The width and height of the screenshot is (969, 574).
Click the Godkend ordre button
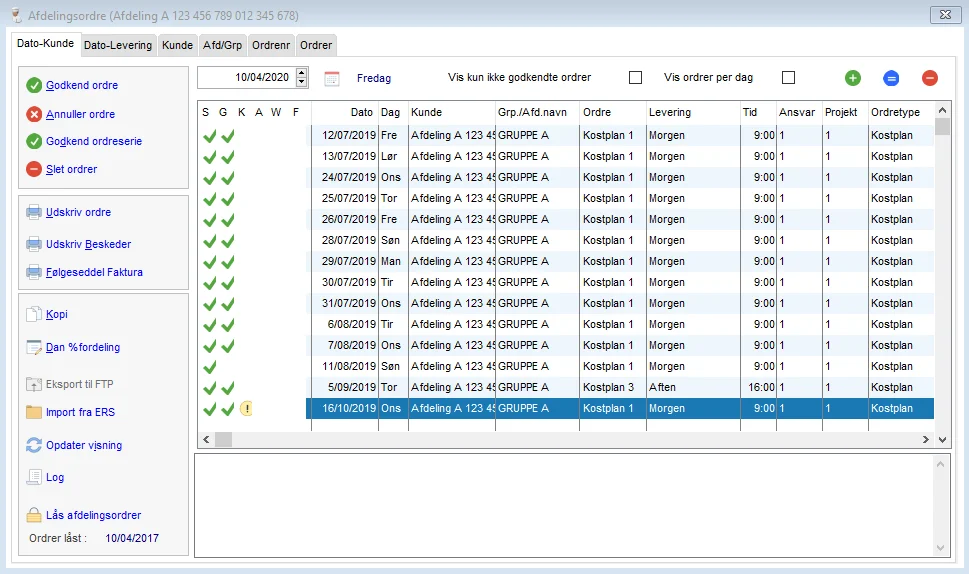(x=82, y=86)
